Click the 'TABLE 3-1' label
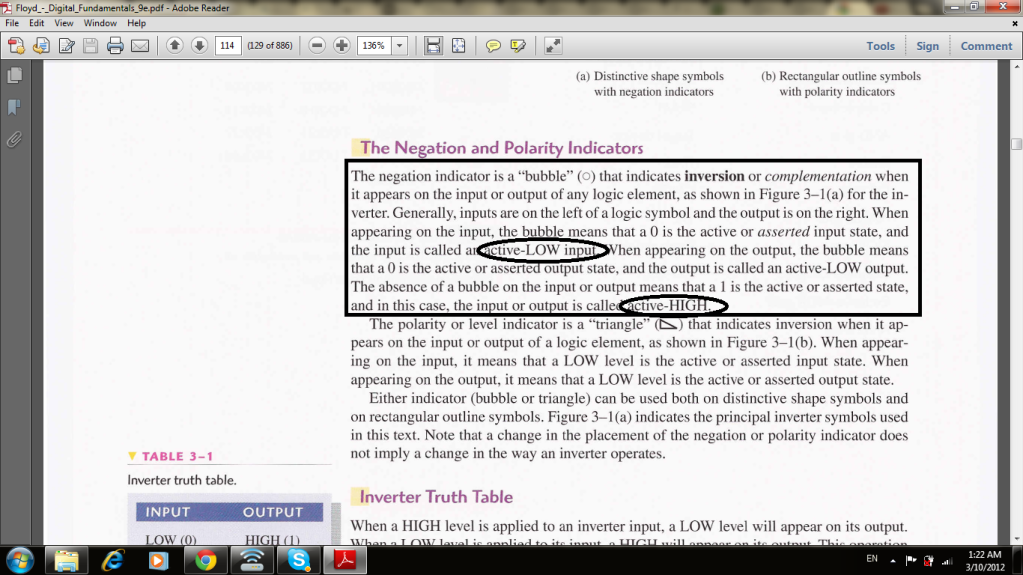Viewport: 1023px width, 575px height. [177, 456]
